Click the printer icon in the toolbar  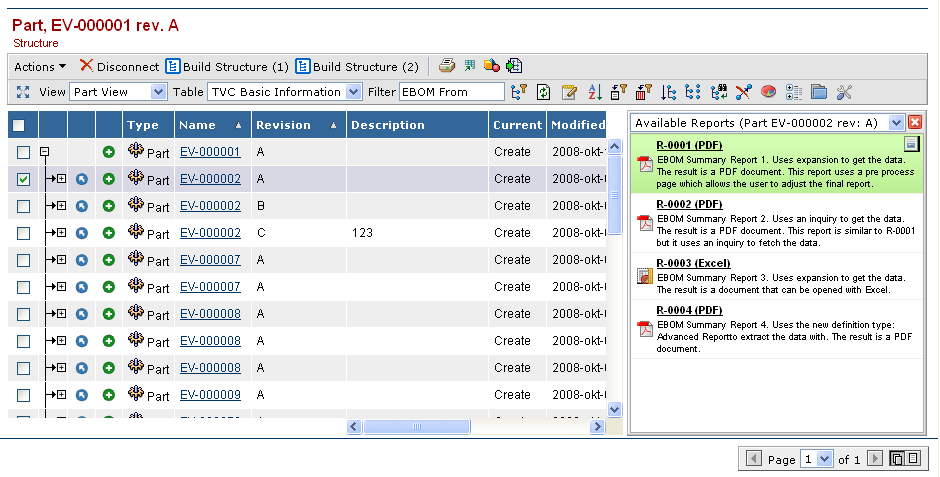click(x=447, y=66)
